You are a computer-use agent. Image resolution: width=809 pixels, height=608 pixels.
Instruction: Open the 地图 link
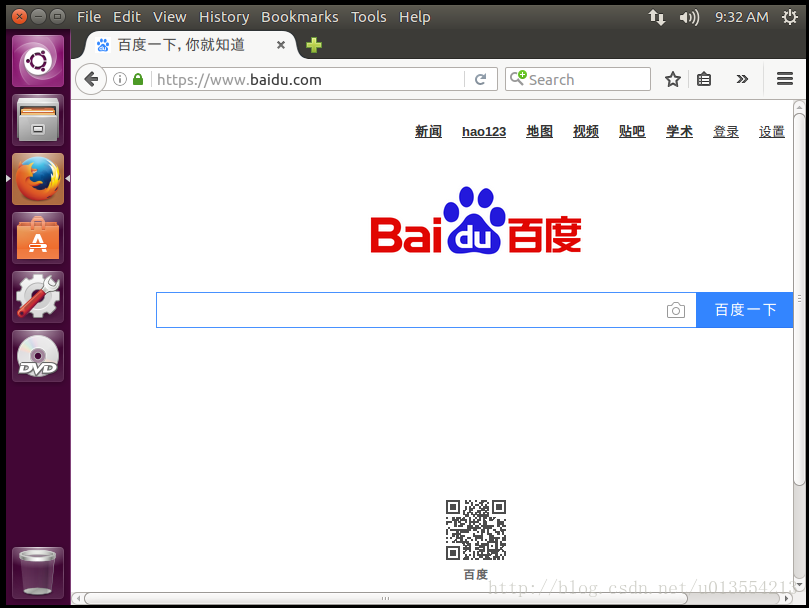(x=539, y=132)
